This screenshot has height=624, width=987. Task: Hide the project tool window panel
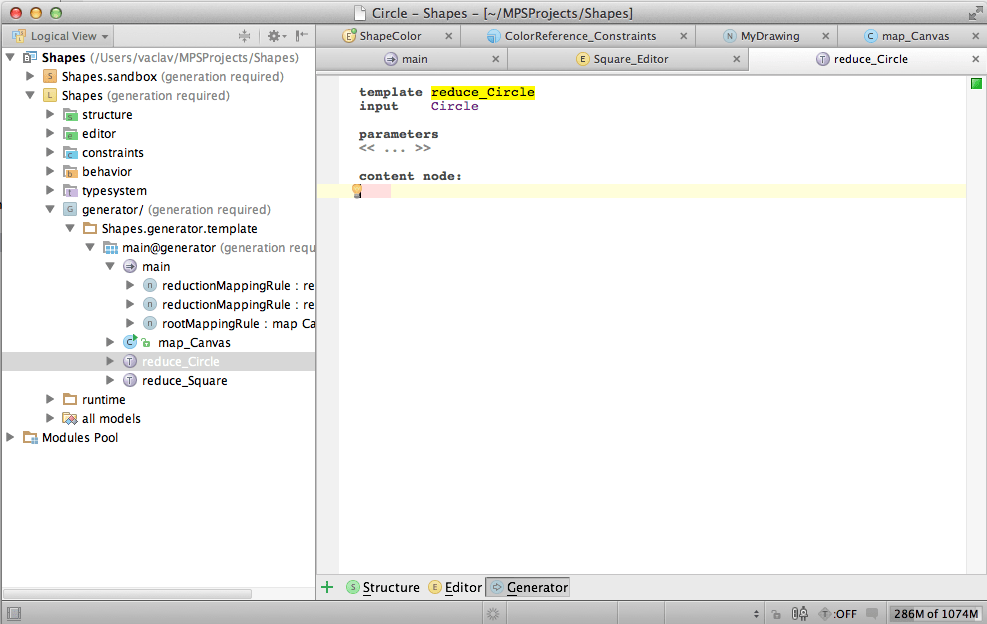tap(301, 36)
